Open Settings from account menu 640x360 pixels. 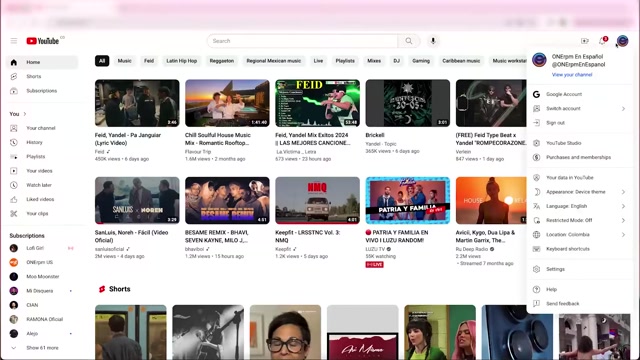click(x=580, y=269)
